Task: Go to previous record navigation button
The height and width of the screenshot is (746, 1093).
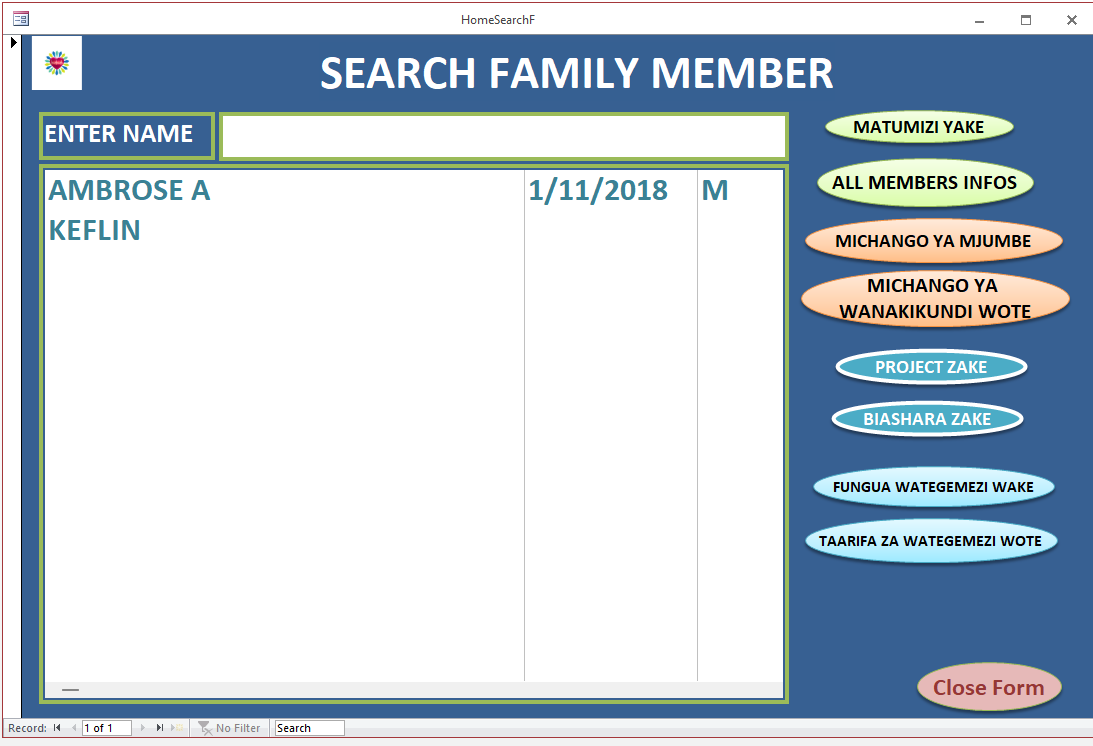Action: coord(73,728)
